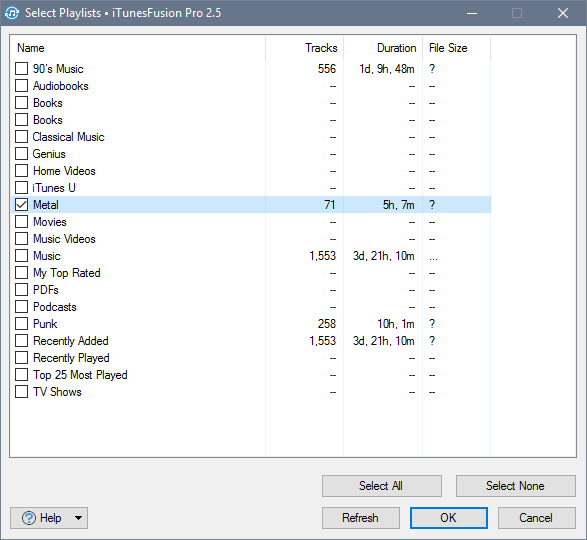Viewport: 587px width, 540px height.
Task: Enable the Recently Added checkbox
Action: click(21, 341)
